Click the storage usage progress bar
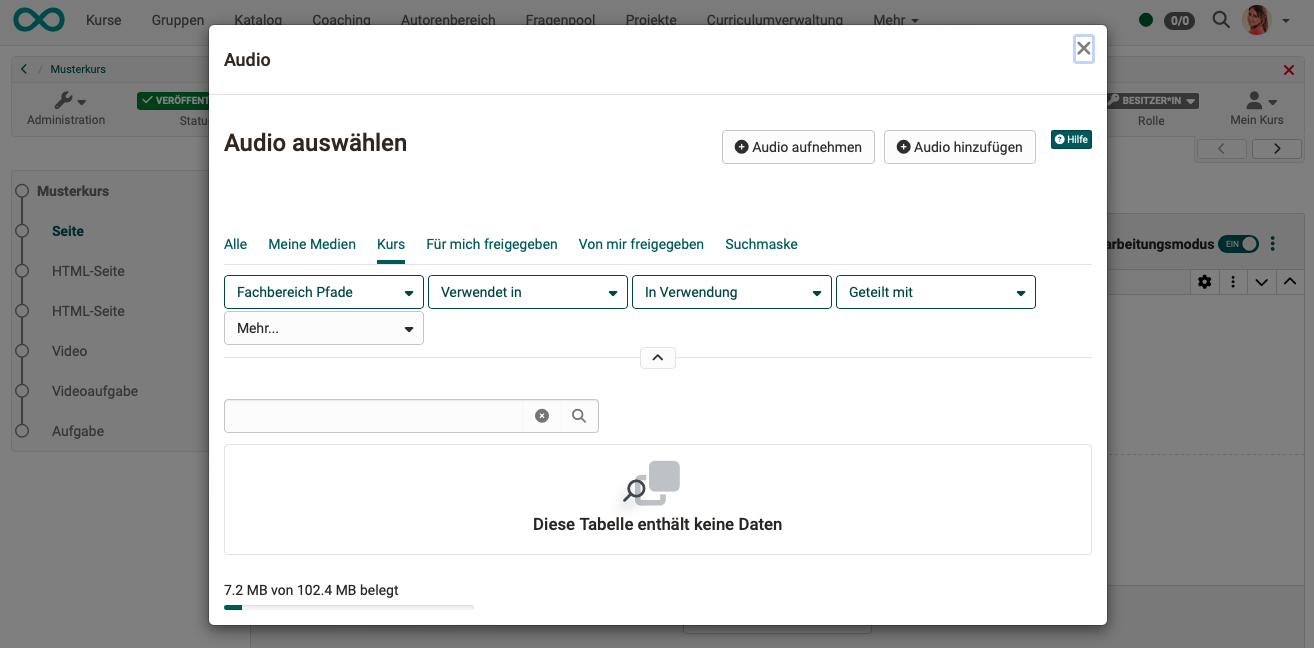The height and width of the screenshot is (648, 1314). click(x=348, y=607)
